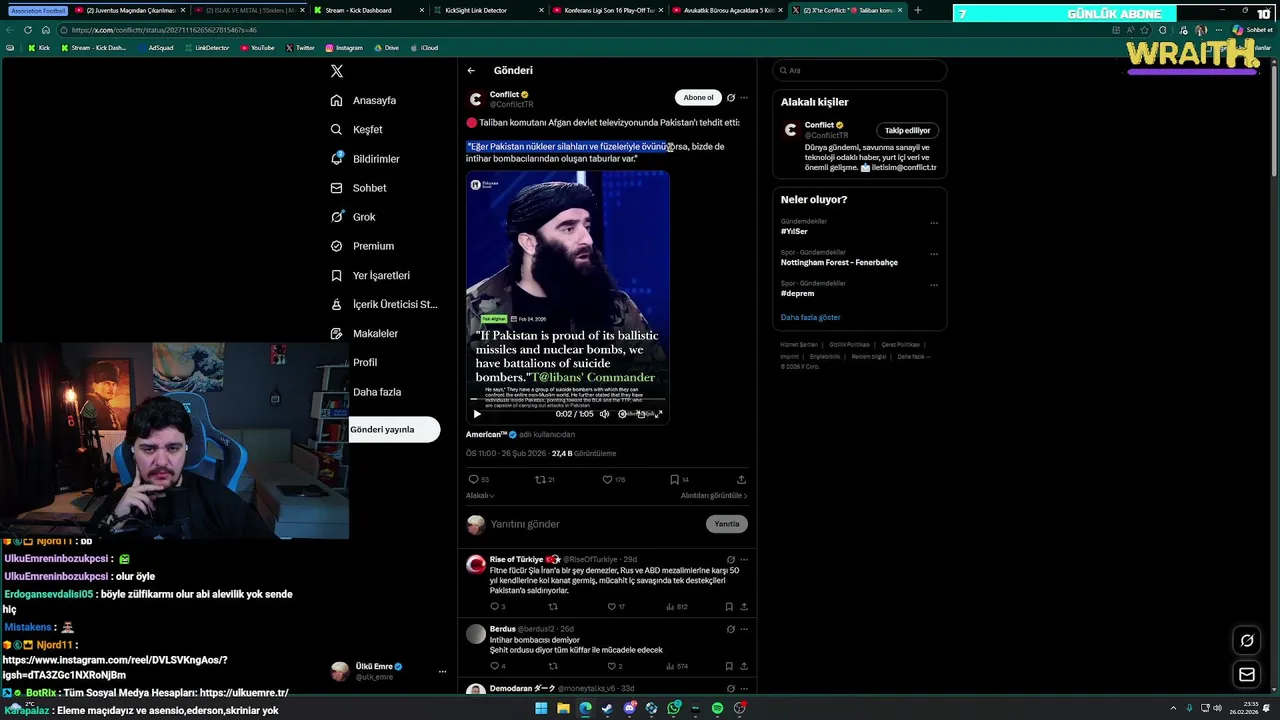The width and height of the screenshot is (1280, 720).
Task: Open Grok from sidebar
Action: click(x=353, y=217)
